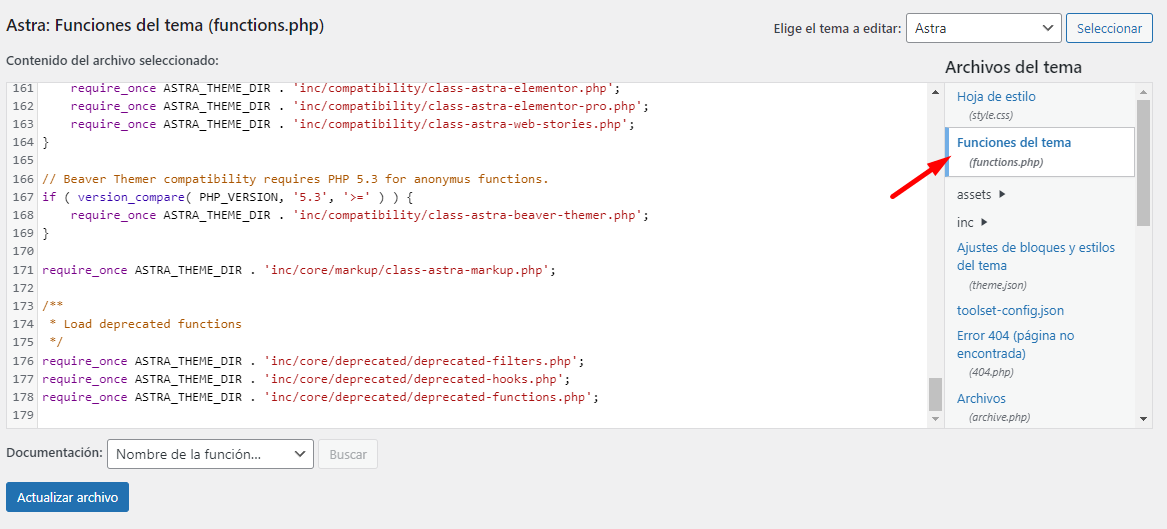This screenshot has height=529, width=1167.
Task: Click 'inc/core/markup/class-astra-markup.php' string
Action: (409, 270)
